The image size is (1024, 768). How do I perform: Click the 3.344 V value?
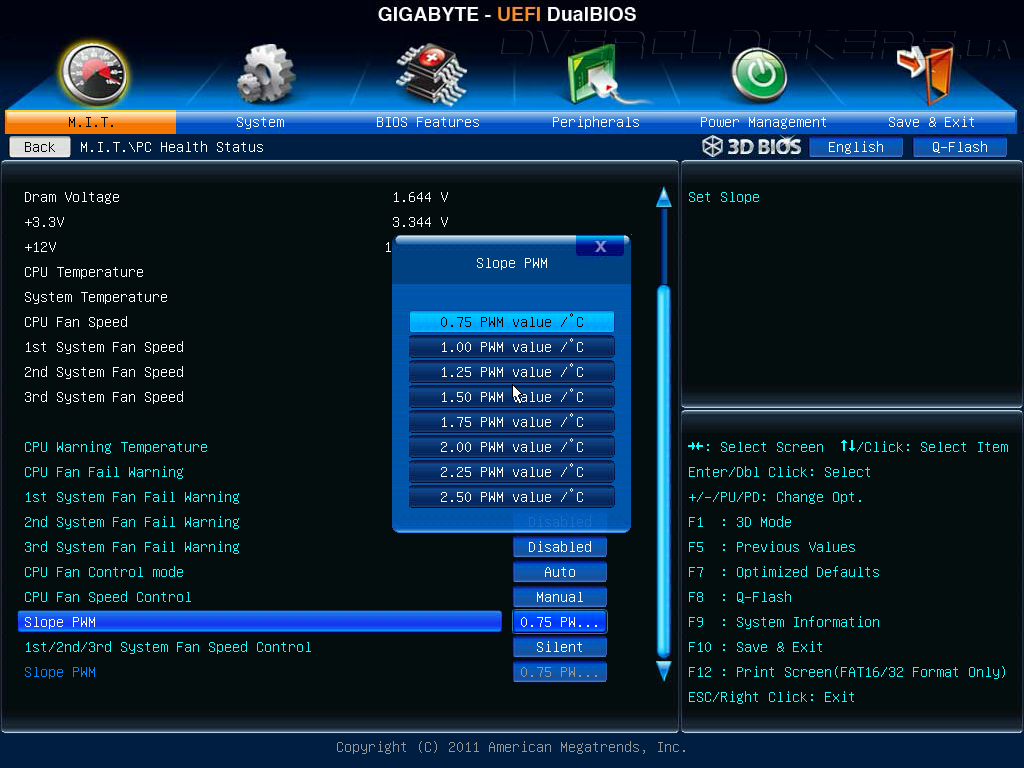420,222
